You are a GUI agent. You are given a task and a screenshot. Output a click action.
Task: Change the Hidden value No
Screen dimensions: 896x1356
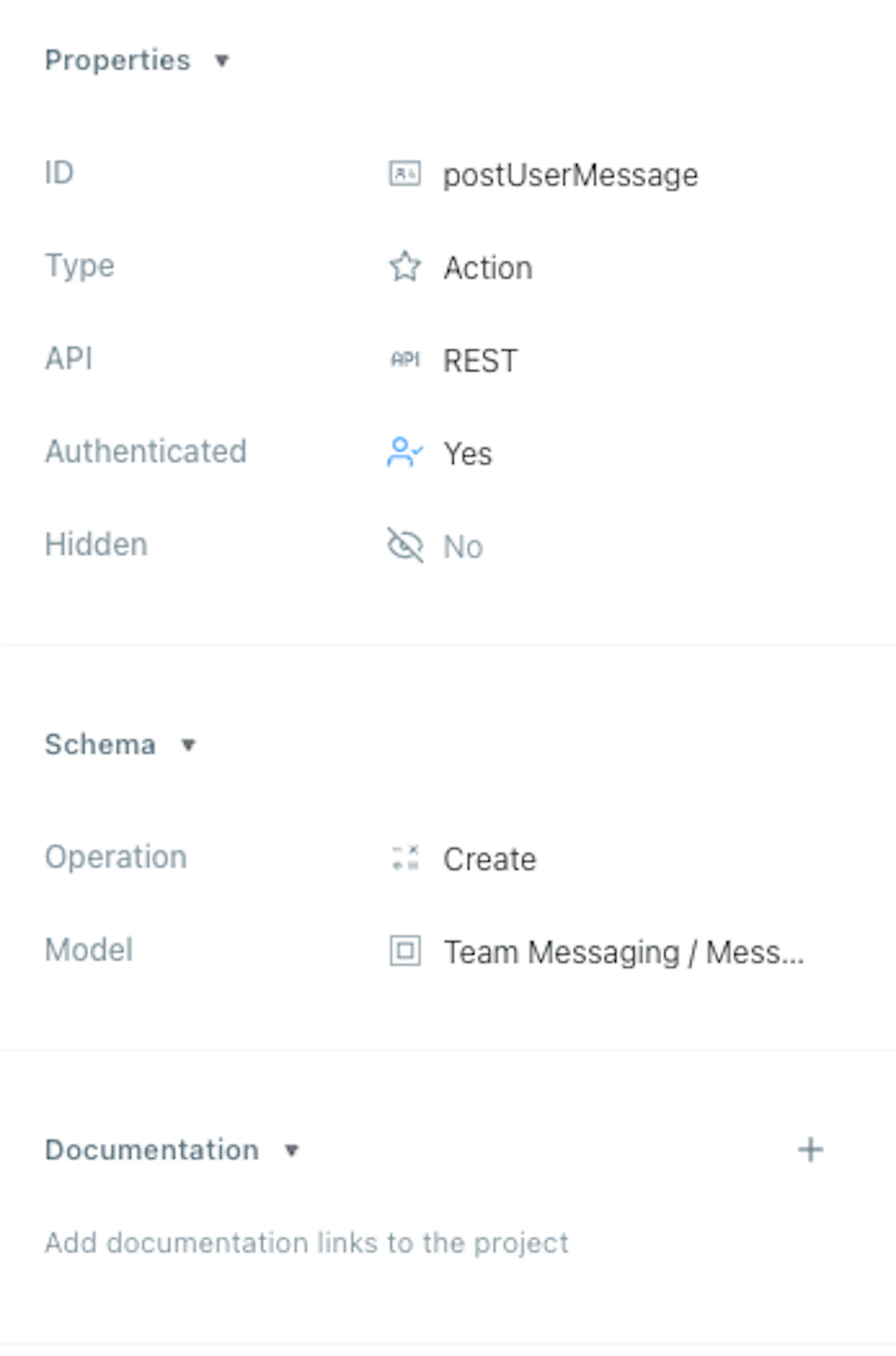point(463,547)
